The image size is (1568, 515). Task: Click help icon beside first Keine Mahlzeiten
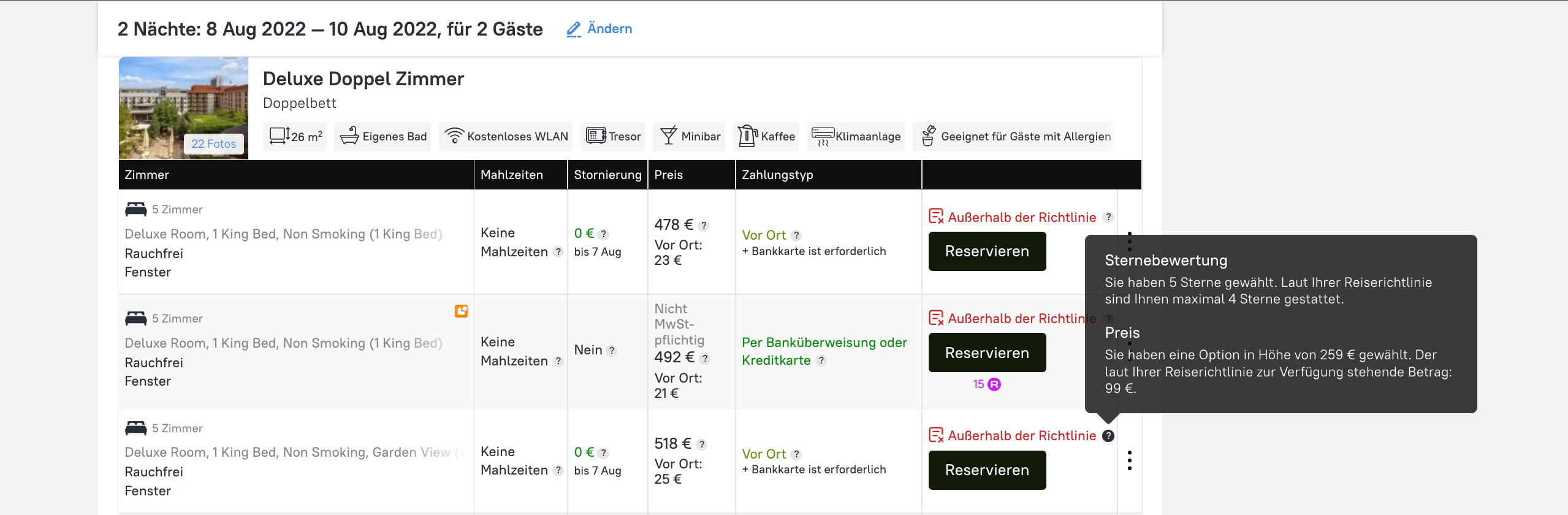point(558,252)
